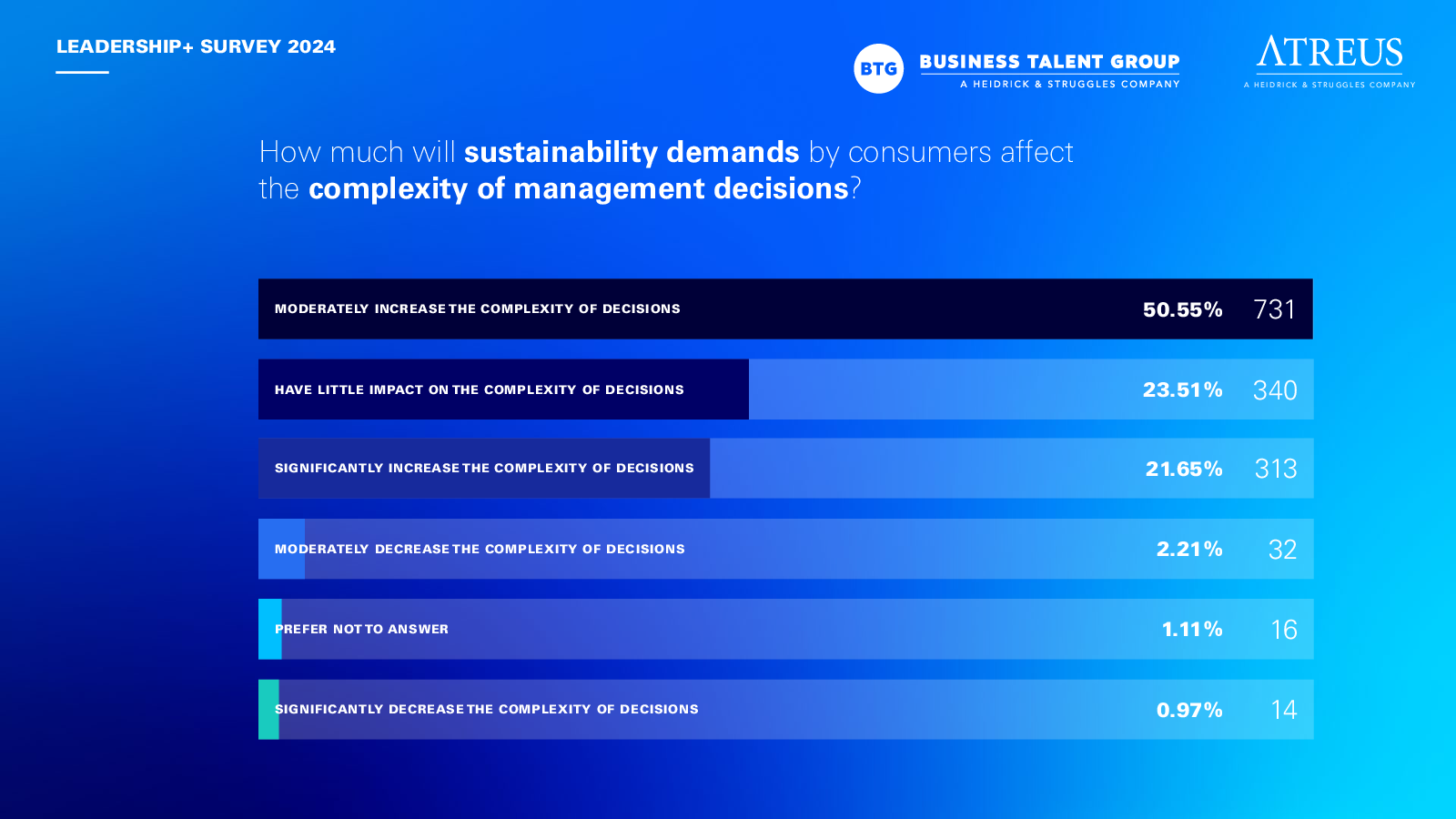Click the cyan Prefer Not To Answer bar segment
The image size is (1456, 819).
click(x=270, y=629)
